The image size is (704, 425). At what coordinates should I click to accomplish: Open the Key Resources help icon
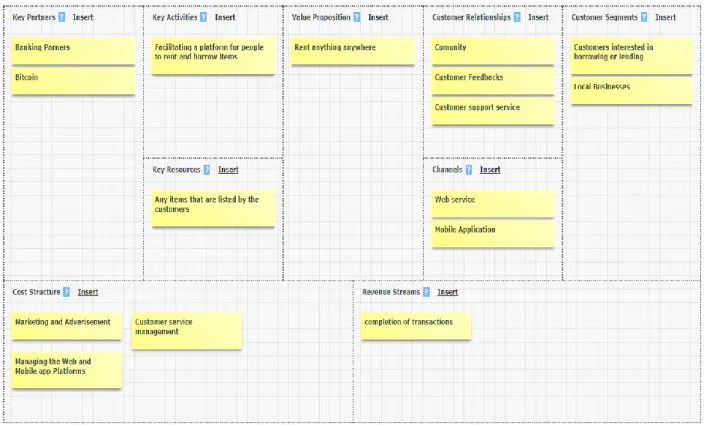coord(207,170)
